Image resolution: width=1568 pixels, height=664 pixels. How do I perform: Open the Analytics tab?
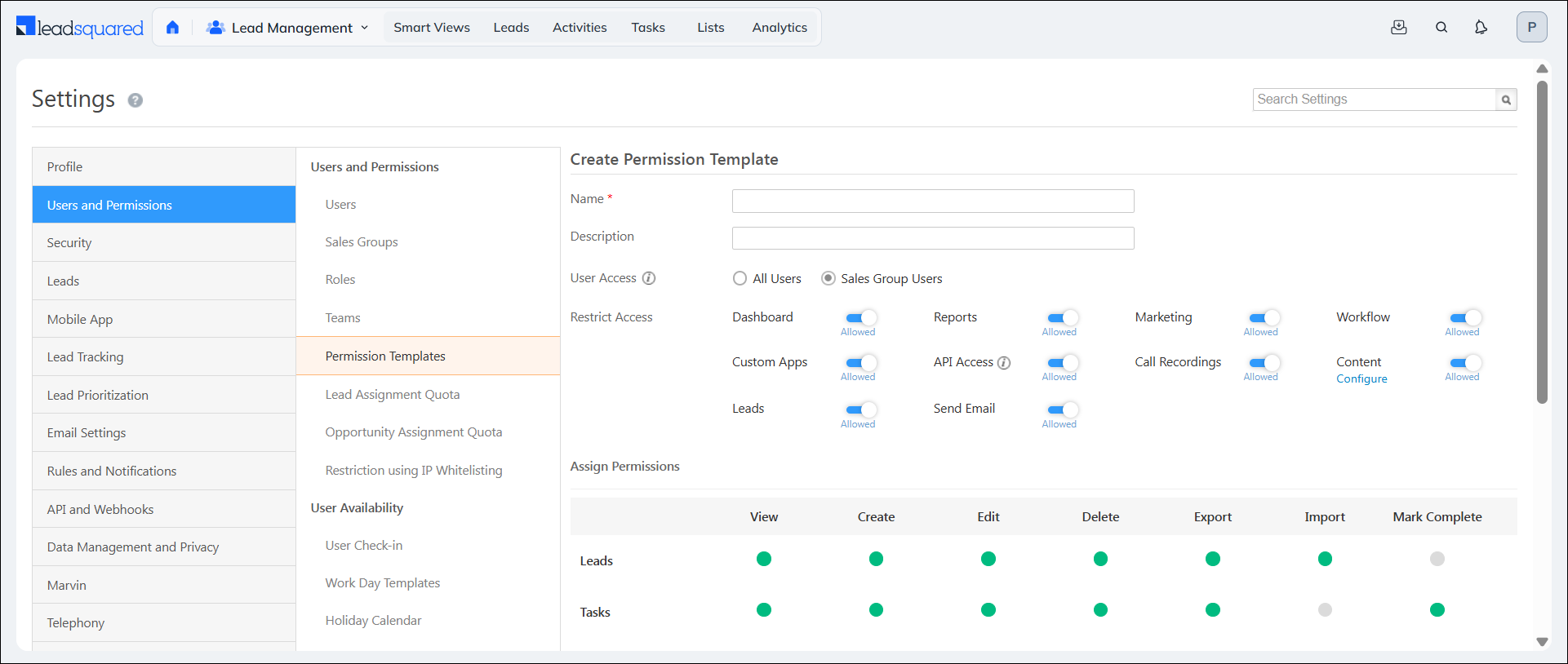[x=780, y=28]
